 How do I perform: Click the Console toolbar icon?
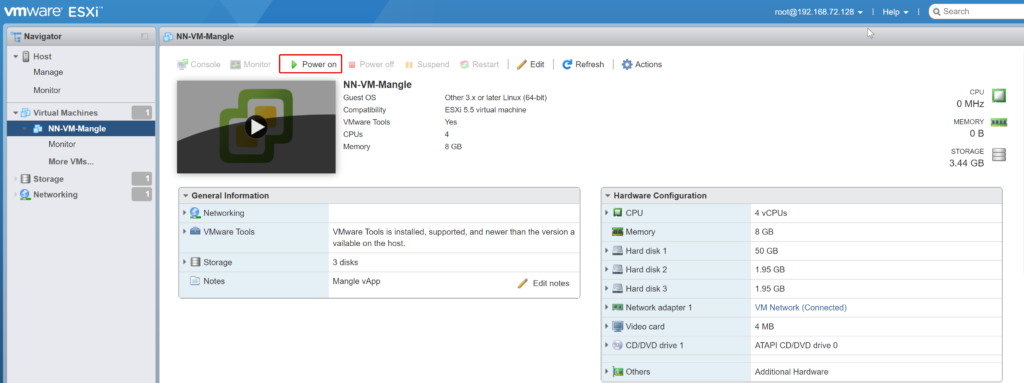click(183, 65)
